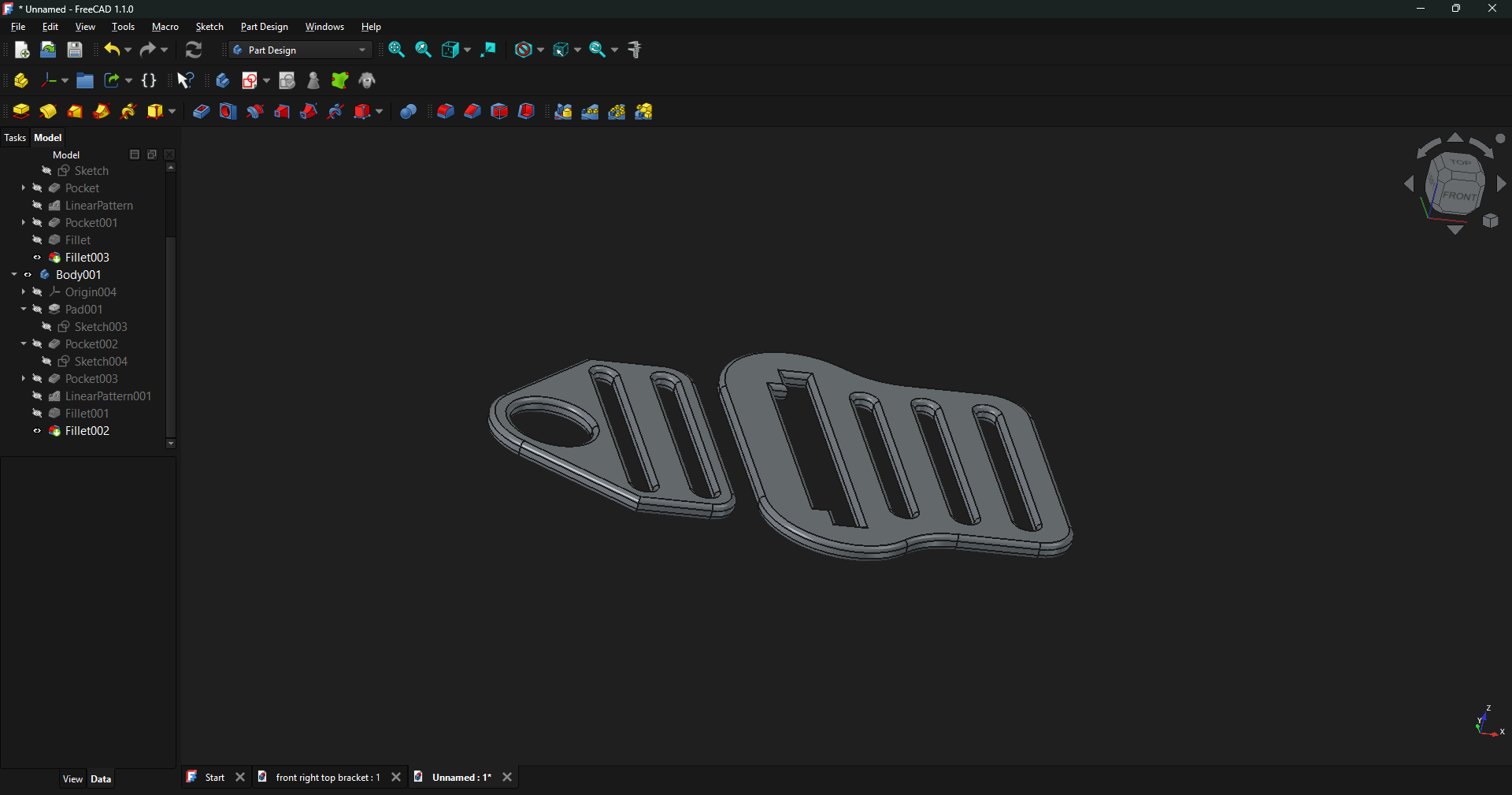Click the Boolean operation icon
Viewport: 1512px width, 795px height.
coord(408,112)
